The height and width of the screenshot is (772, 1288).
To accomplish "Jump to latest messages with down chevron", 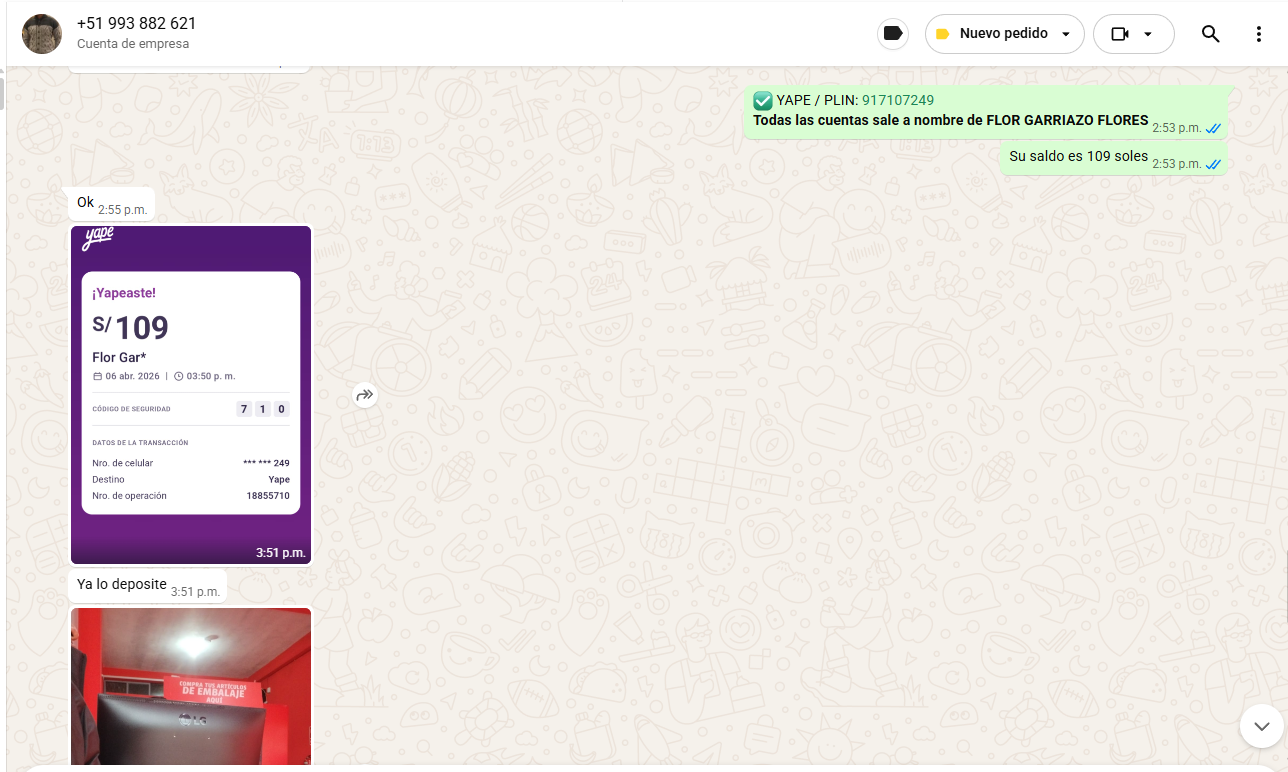I will (1261, 726).
